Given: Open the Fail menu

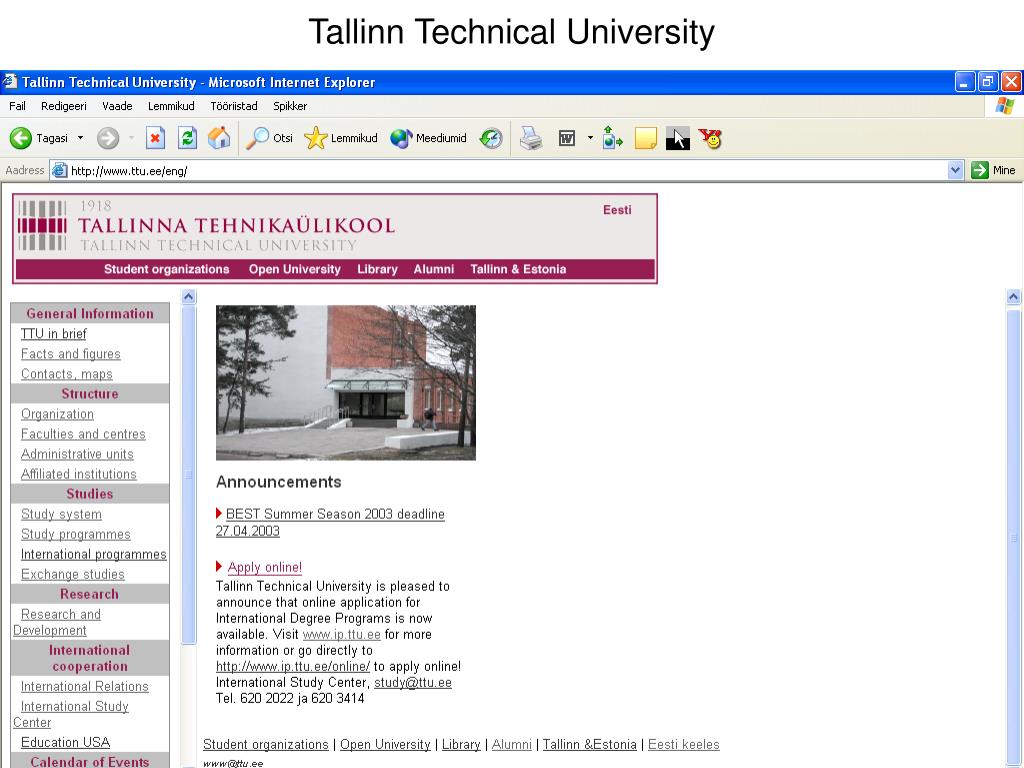Looking at the screenshot, I should click(18, 106).
